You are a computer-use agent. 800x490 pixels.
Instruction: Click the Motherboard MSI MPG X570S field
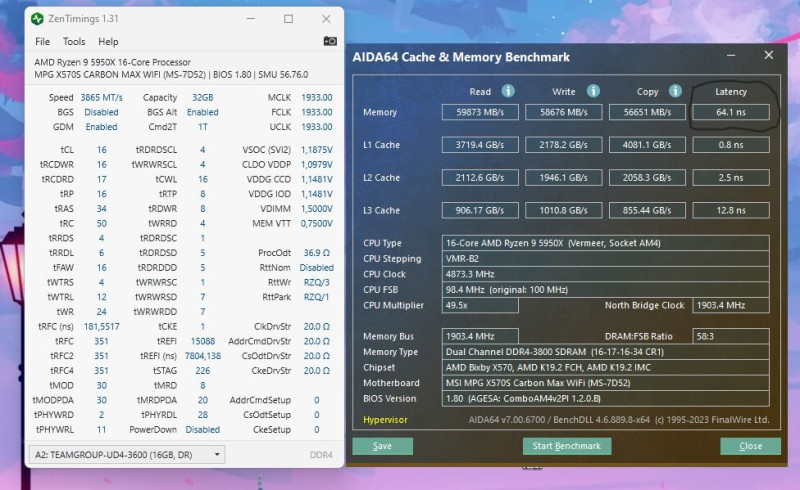click(606, 383)
